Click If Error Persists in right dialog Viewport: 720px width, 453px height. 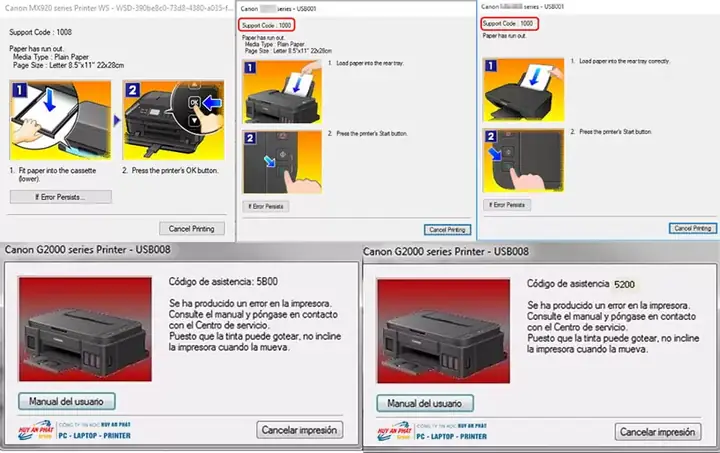pos(507,205)
